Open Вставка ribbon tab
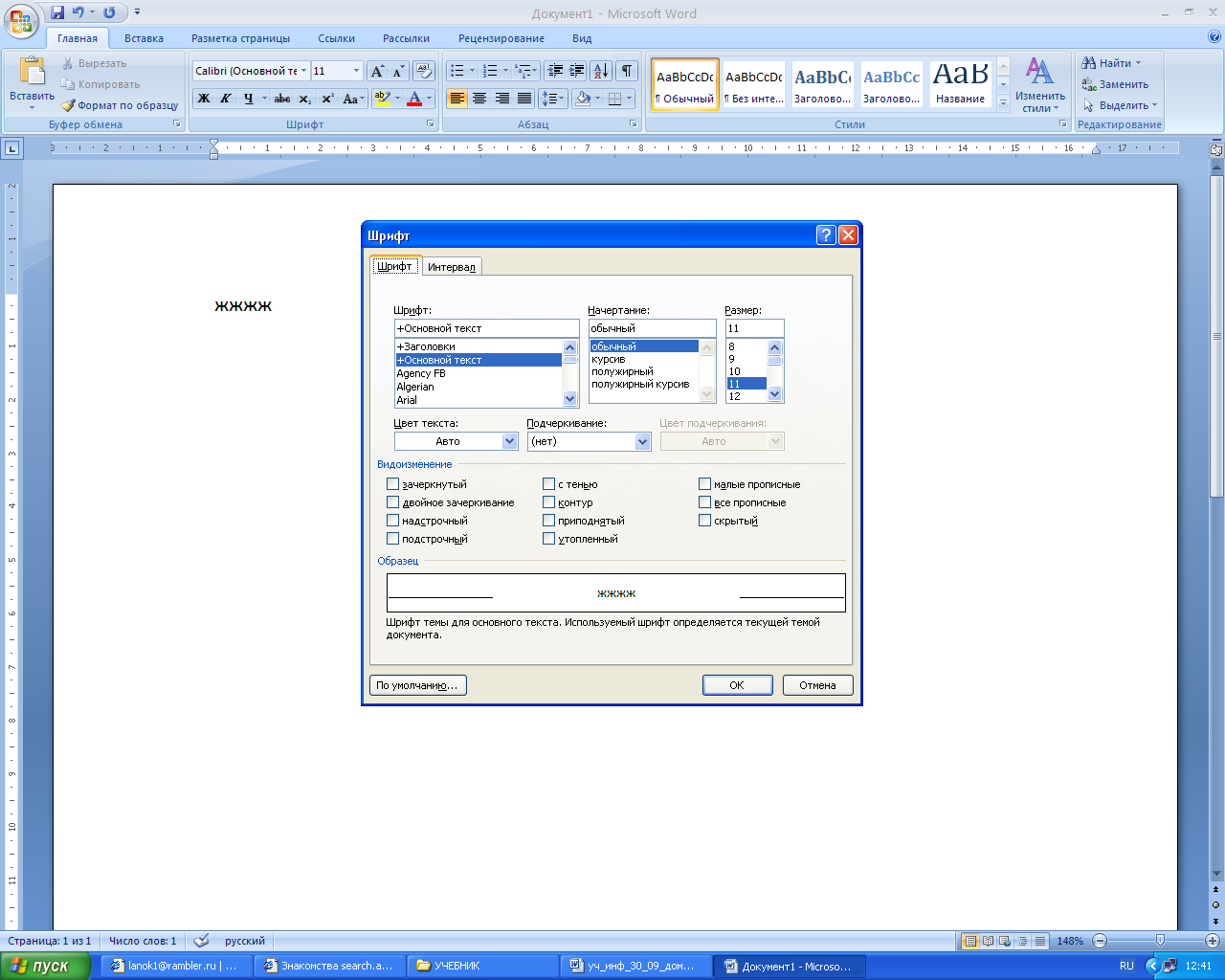Viewport: 1225px width, 980px height. pyautogui.click(x=144, y=38)
